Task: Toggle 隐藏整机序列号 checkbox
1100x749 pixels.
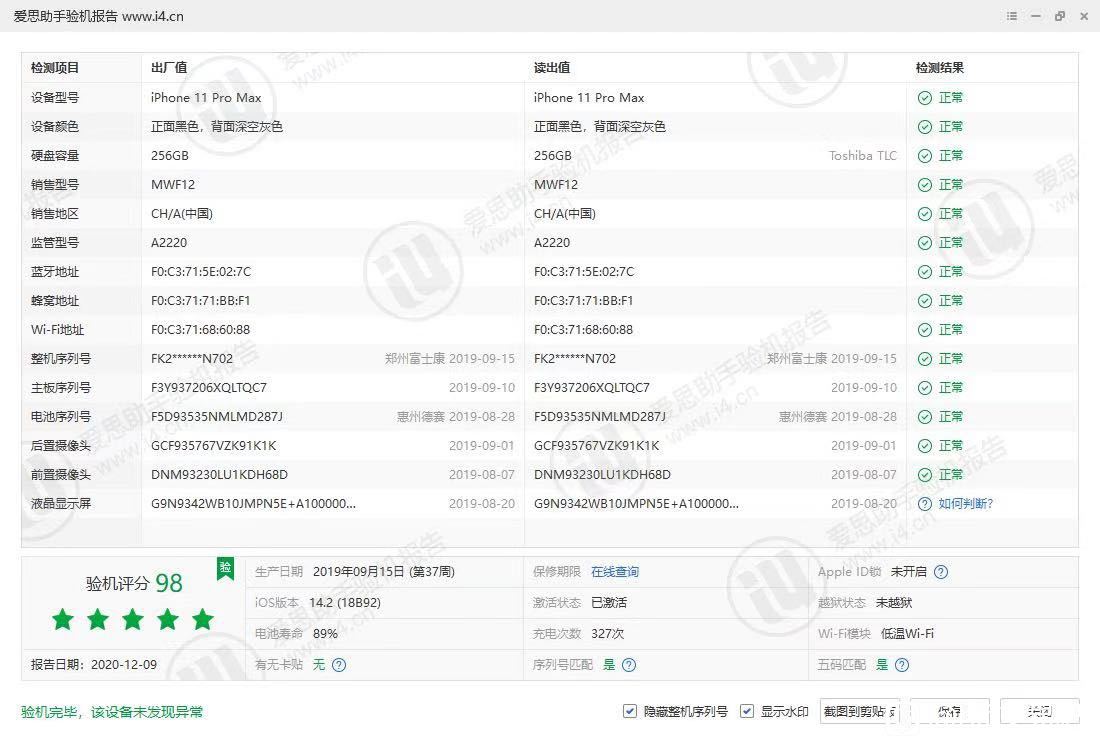Action: point(629,711)
